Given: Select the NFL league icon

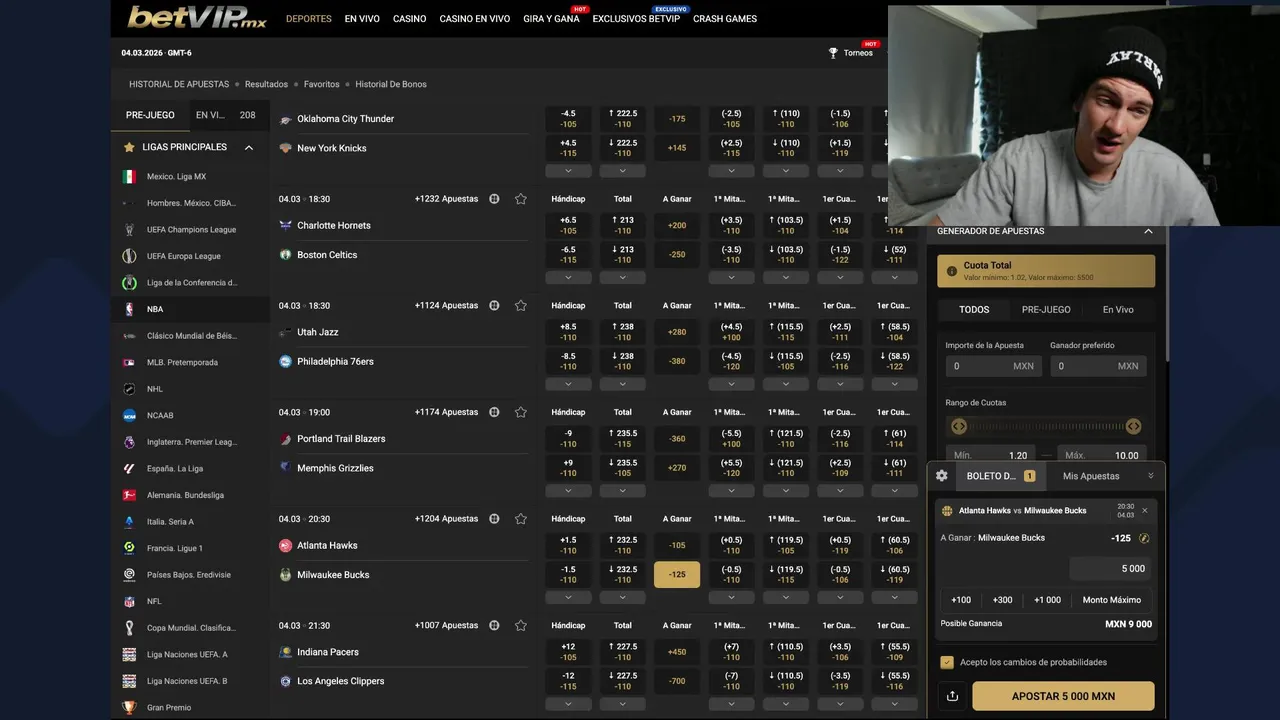Looking at the screenshot, I should [x=129, y=602].
